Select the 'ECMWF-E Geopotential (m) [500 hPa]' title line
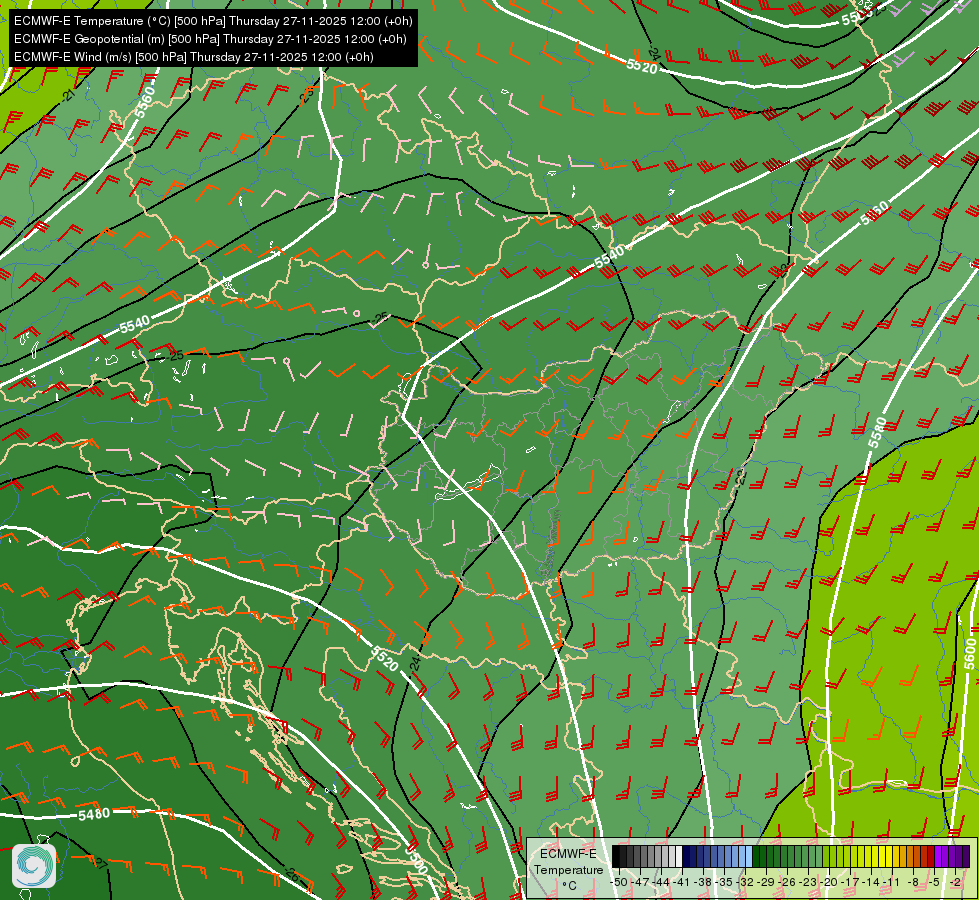 point(210,39)
